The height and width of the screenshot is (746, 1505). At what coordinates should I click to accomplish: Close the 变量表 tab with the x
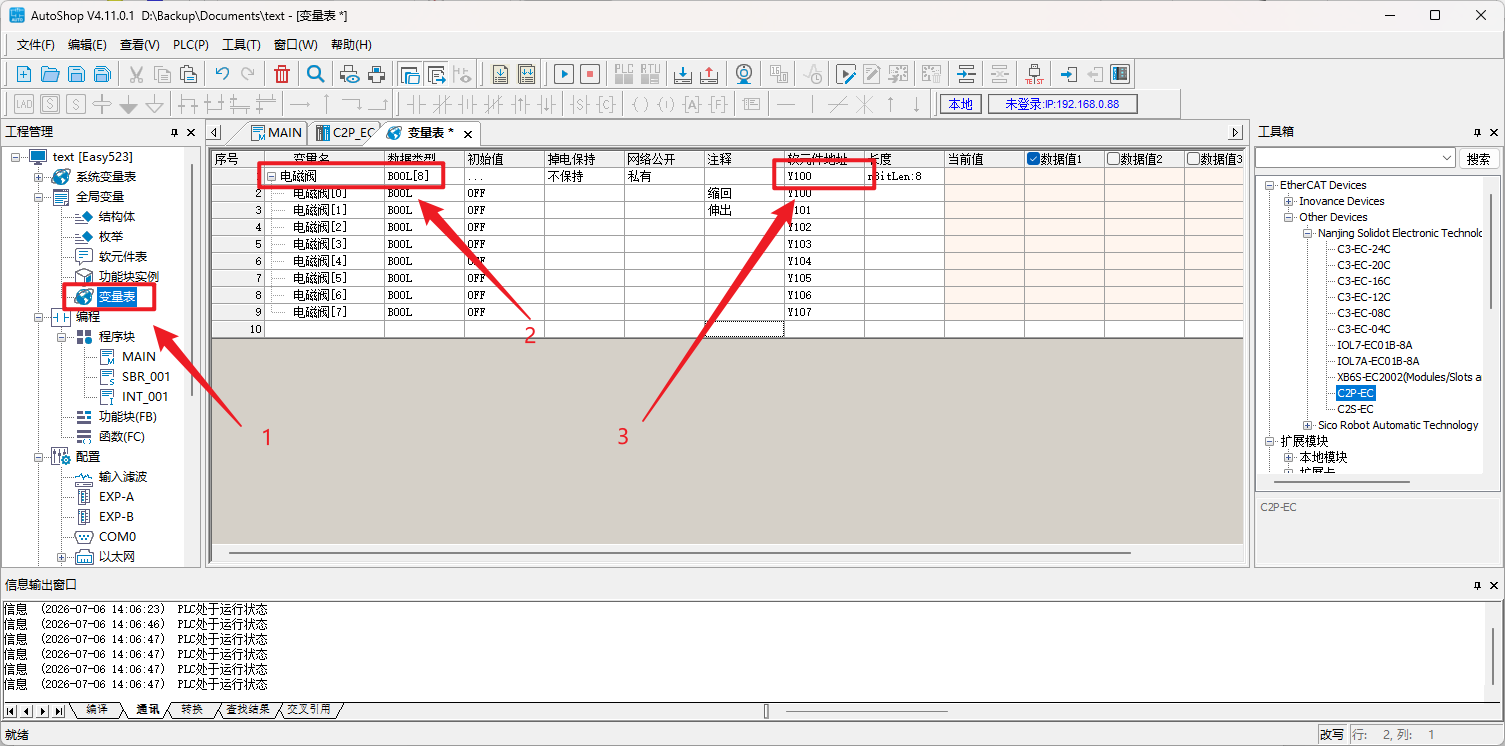[467, 134]
